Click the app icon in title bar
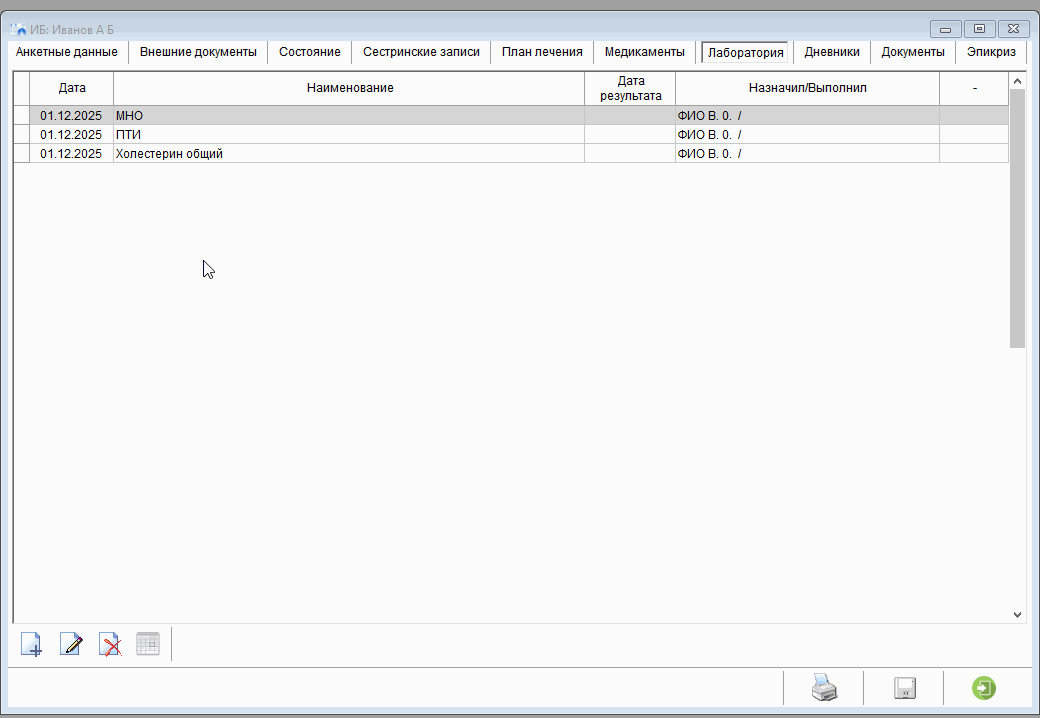Screen dimensions: 1040x718 pyautogui.click(x=18, y=29)
